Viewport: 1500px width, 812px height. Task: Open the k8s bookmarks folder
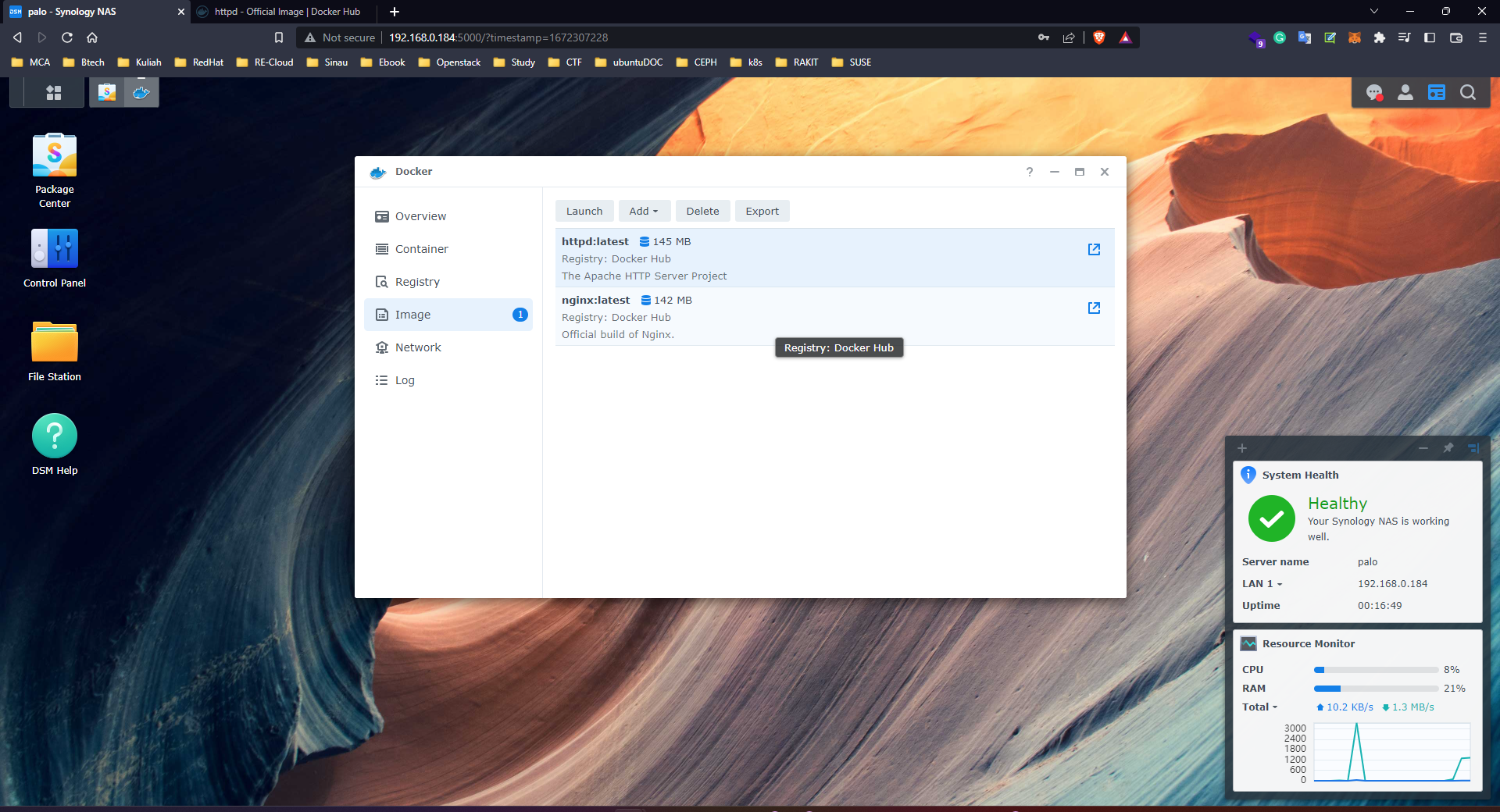pyautogui.click(x=746, y=62)
